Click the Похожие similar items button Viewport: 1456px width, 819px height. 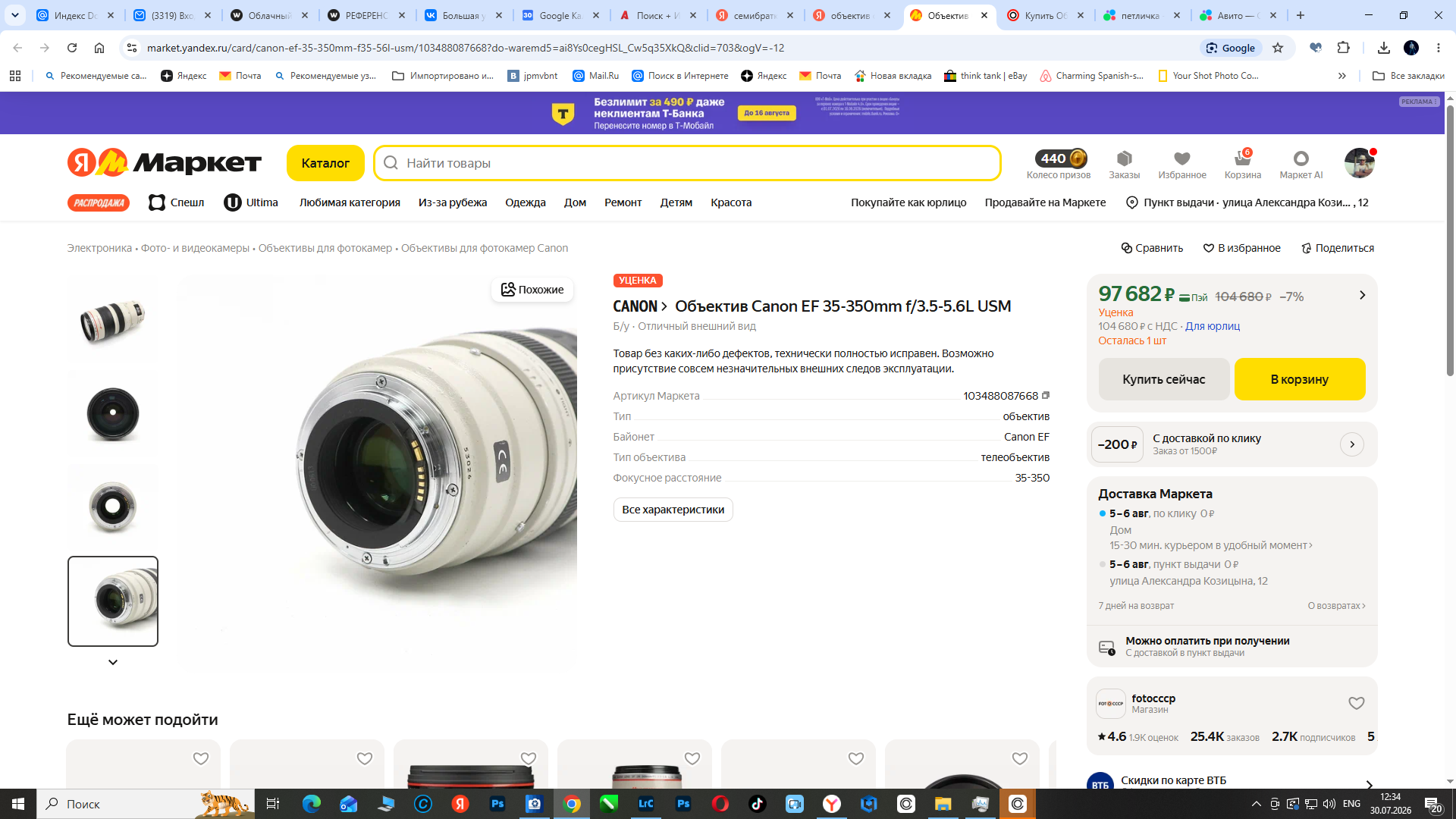click(532, 290)
